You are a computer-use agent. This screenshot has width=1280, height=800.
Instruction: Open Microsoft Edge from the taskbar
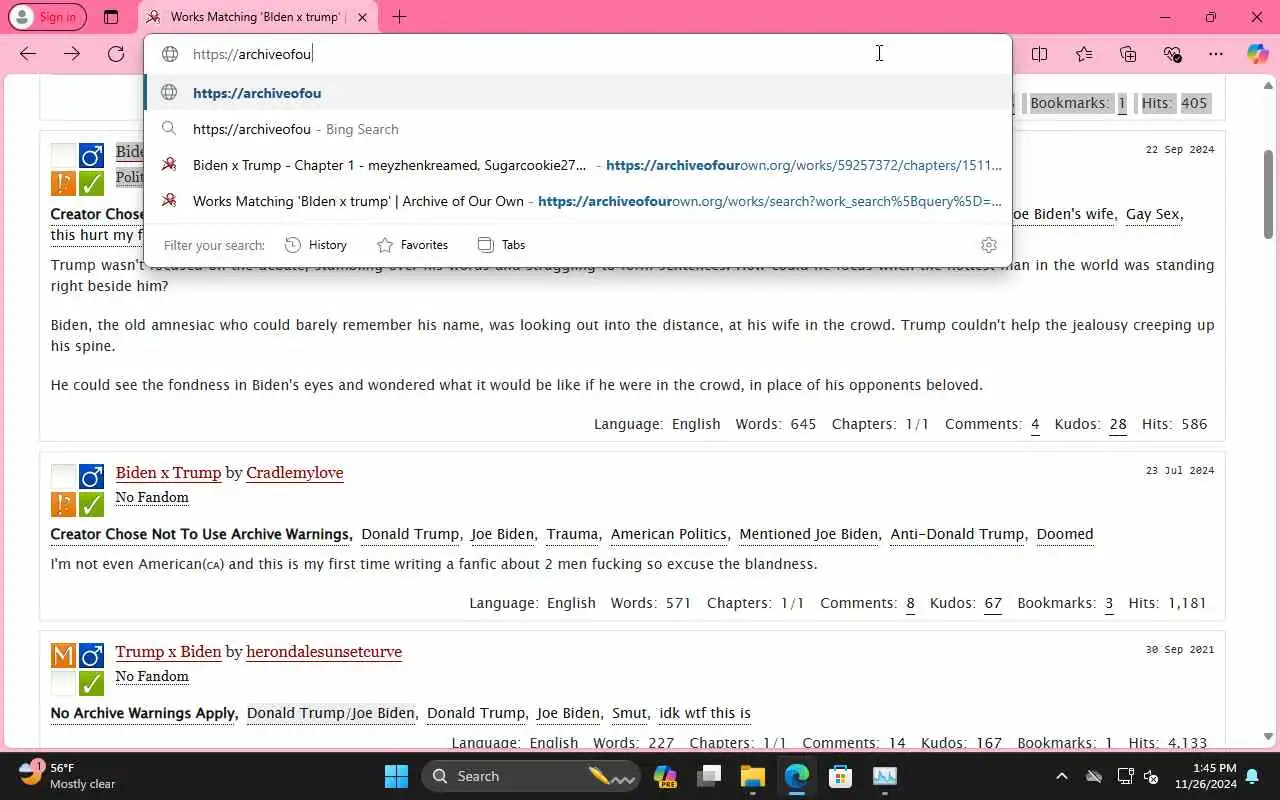797,776
